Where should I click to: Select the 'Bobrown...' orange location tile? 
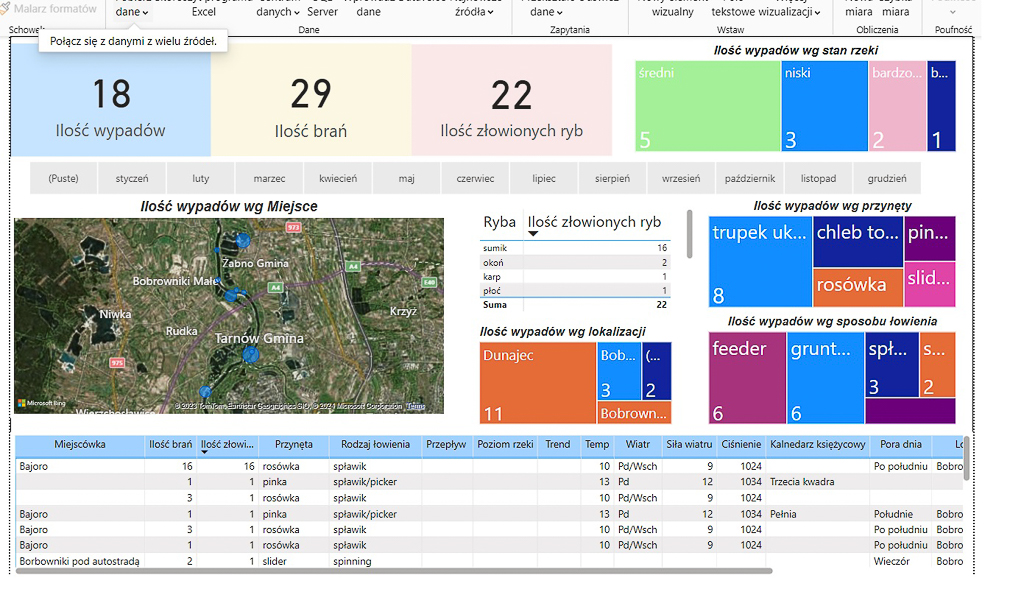(x=634, y=412)
